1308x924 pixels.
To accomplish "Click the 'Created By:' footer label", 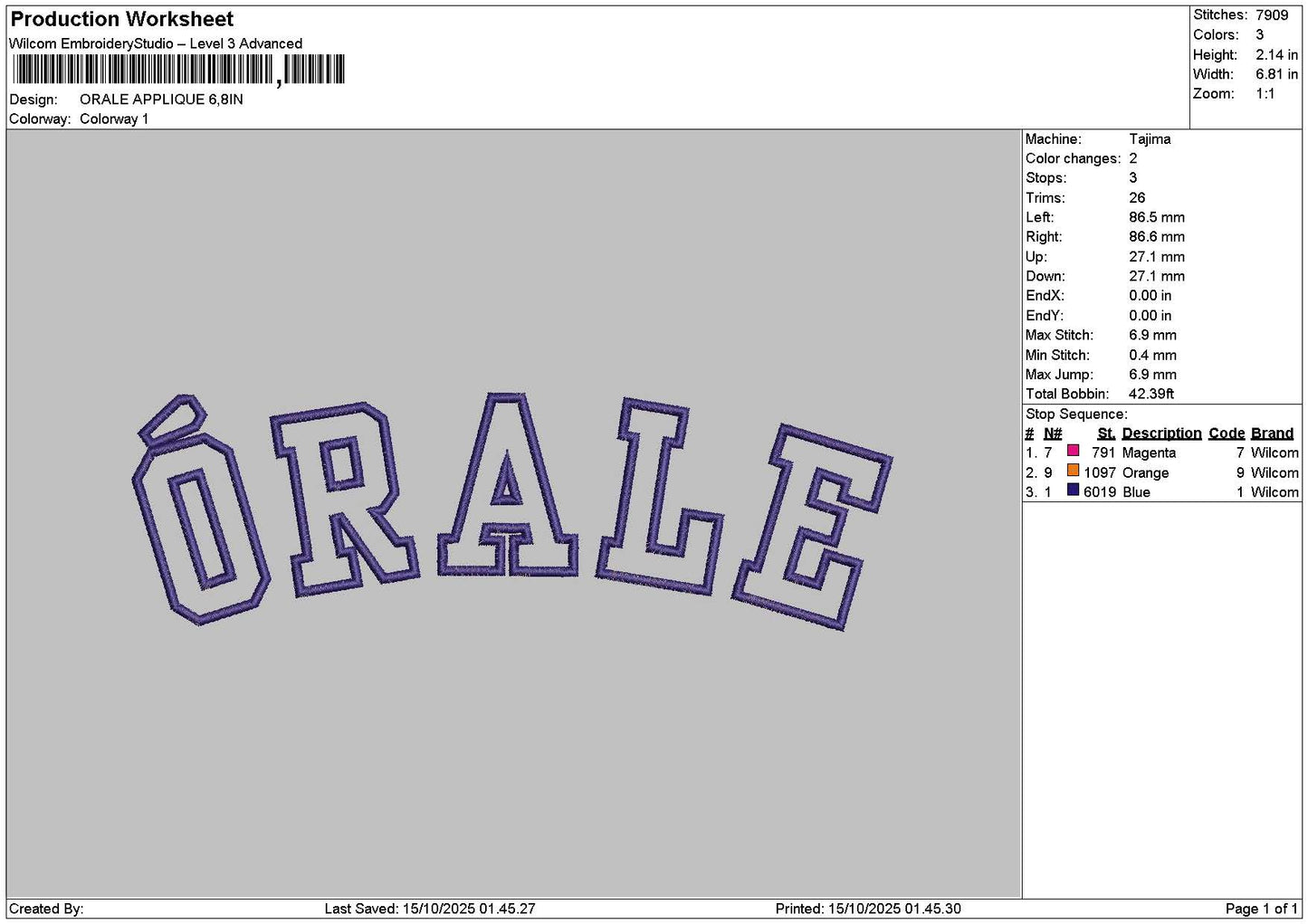I will click(46, 909).
